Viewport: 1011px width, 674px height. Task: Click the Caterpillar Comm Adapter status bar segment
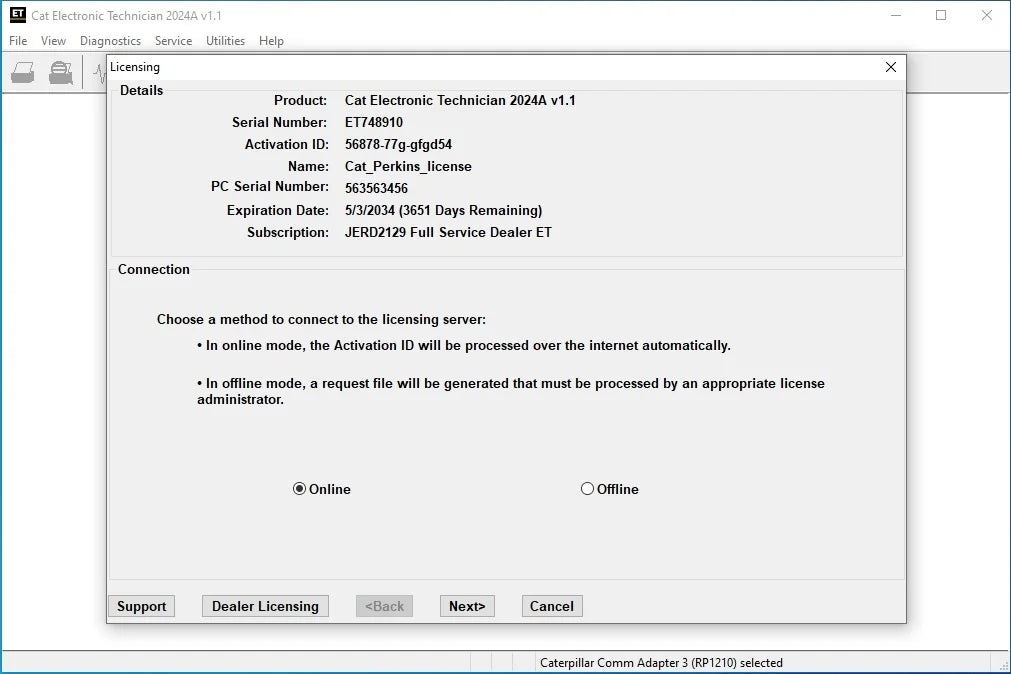point(662,662)
